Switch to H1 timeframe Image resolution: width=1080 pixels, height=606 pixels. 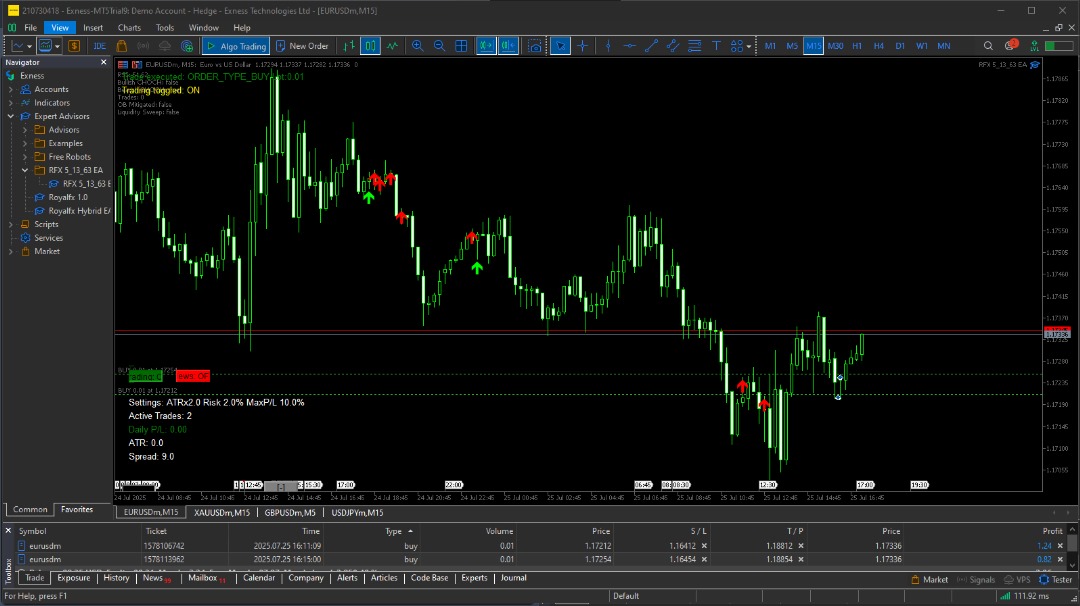click(857, 46)
